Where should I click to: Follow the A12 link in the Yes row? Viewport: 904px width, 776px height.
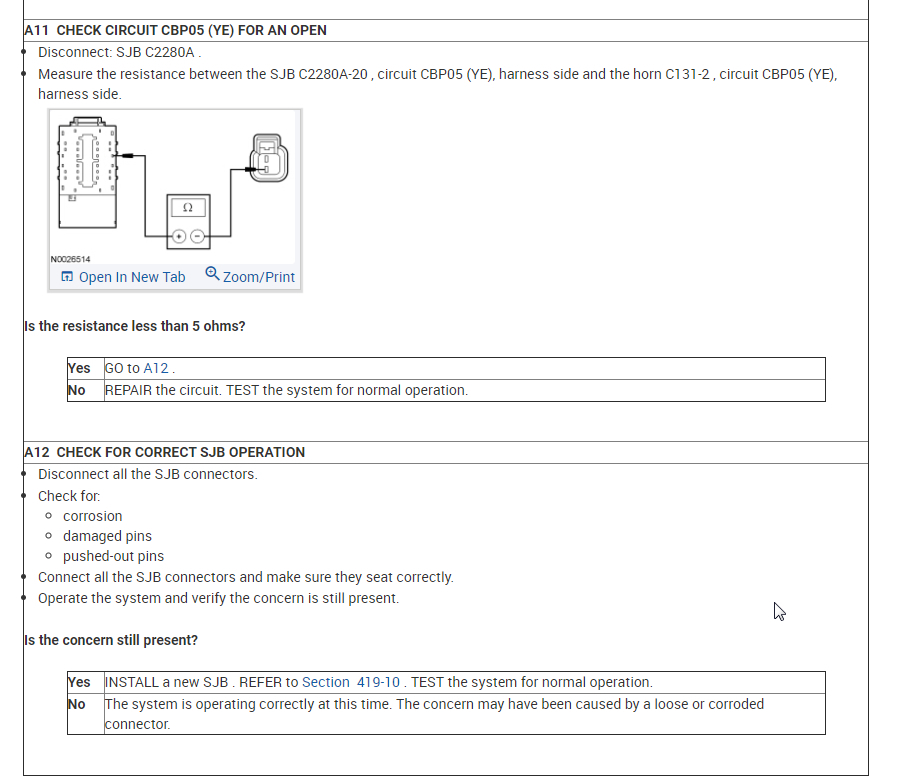click(x=158, y=368)
